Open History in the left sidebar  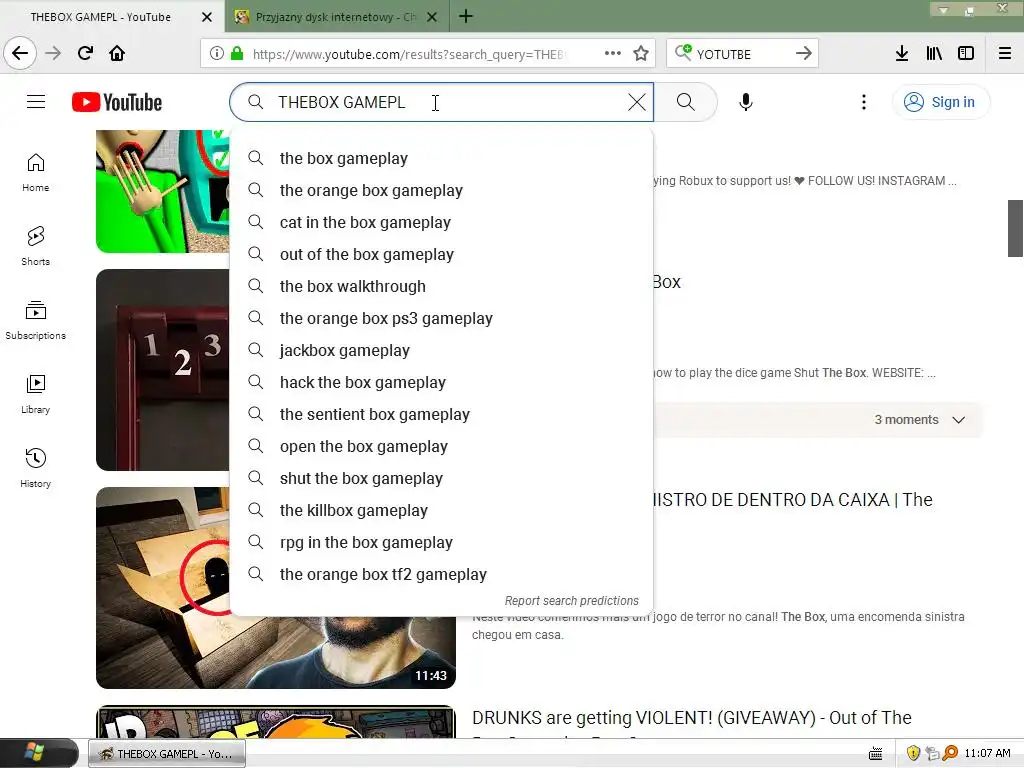point(36,468)
